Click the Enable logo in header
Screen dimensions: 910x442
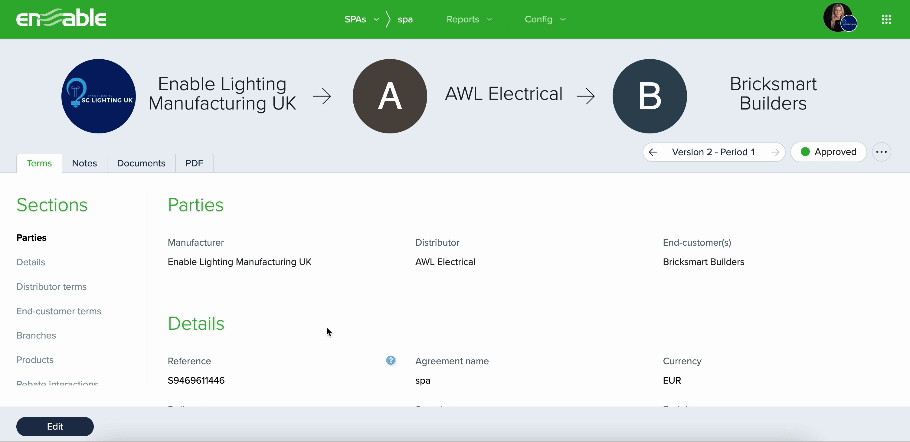[x=61, y=19]
